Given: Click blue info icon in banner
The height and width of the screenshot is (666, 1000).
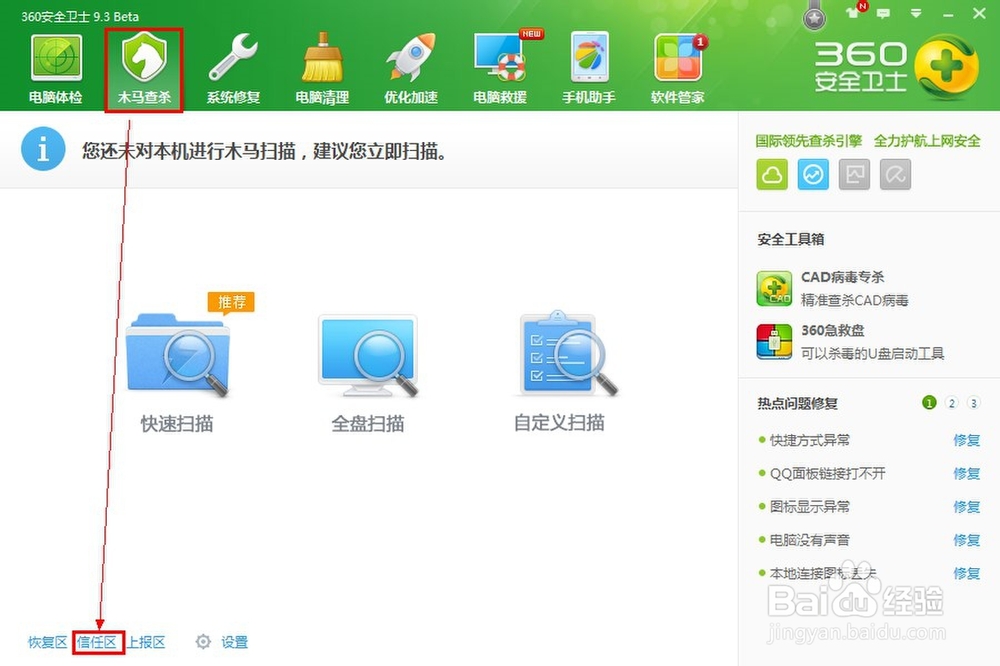Looking at the screenshot, I should click(43, 149).
